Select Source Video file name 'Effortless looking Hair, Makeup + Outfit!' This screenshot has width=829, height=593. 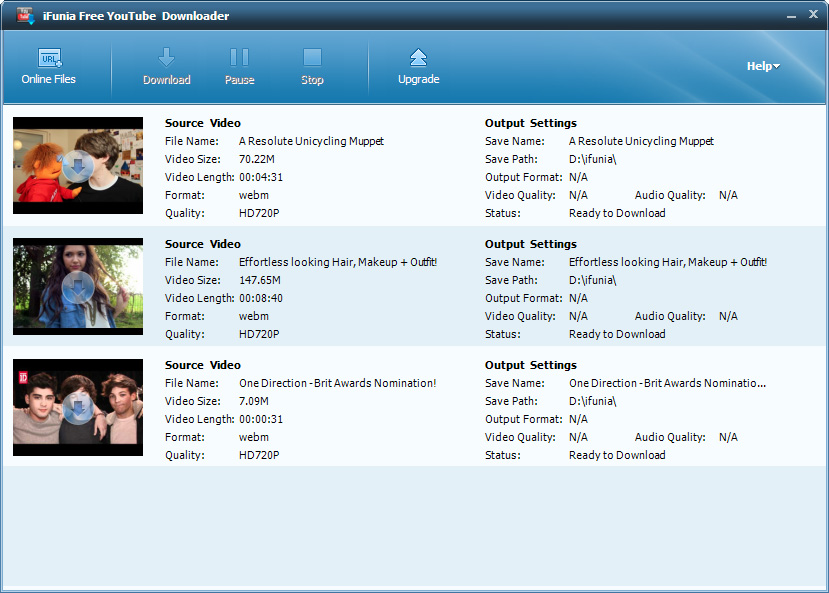pyautogui.click(x=338, y=262)
